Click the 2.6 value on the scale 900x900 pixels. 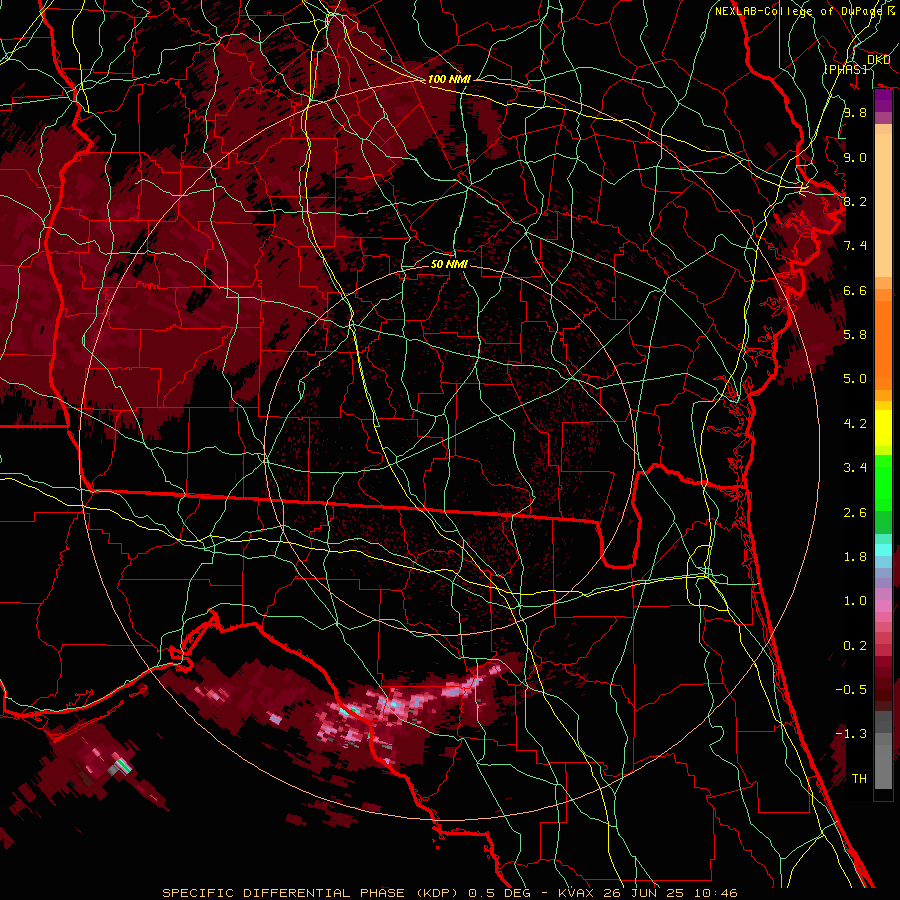click(855, 513)
